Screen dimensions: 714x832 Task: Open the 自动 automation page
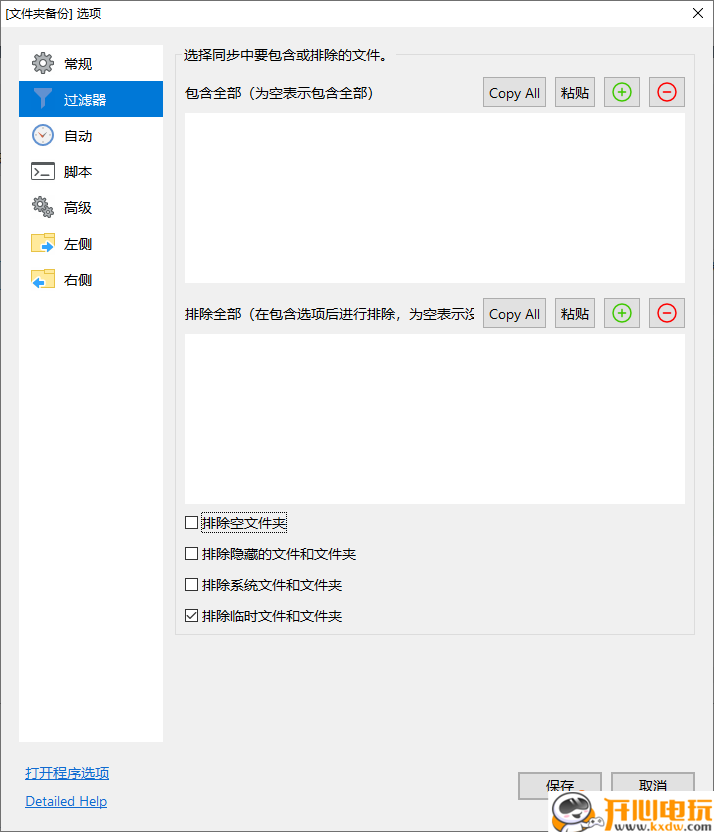[x=91, y=135]
